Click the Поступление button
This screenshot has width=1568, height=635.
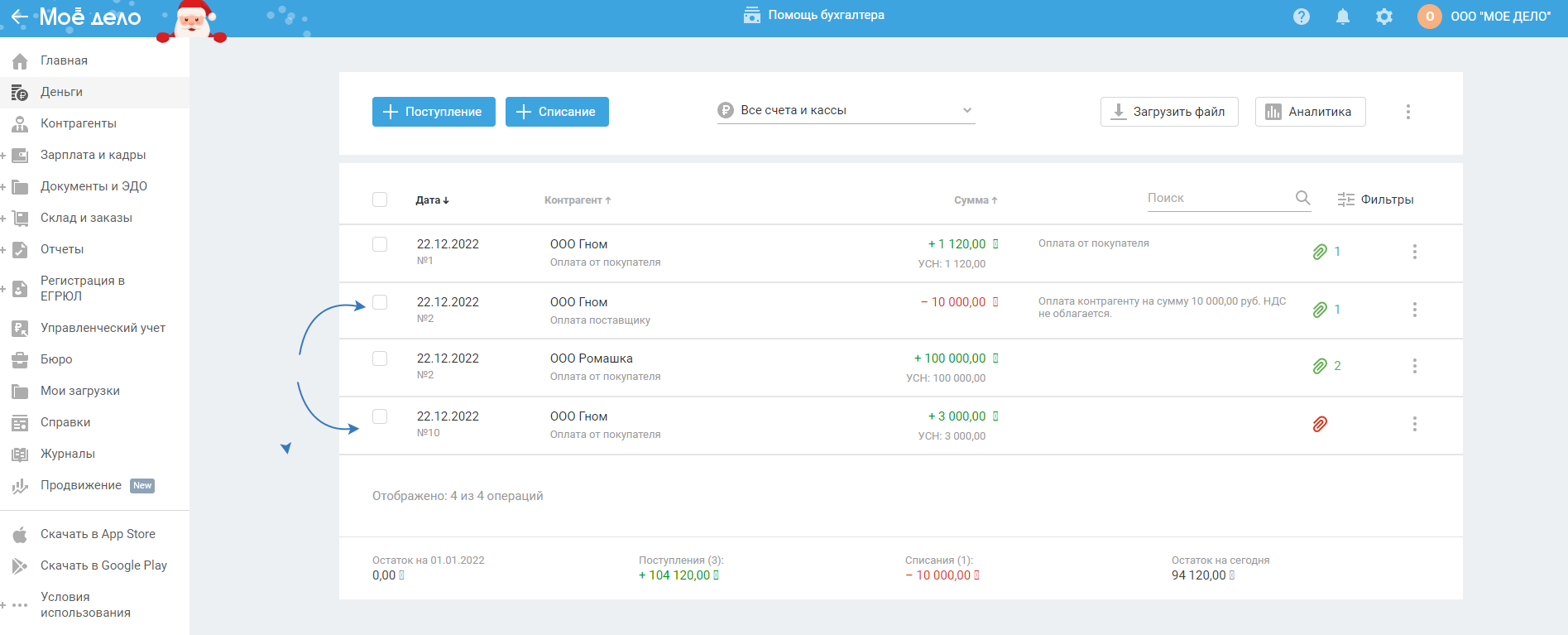pos(434,112)
